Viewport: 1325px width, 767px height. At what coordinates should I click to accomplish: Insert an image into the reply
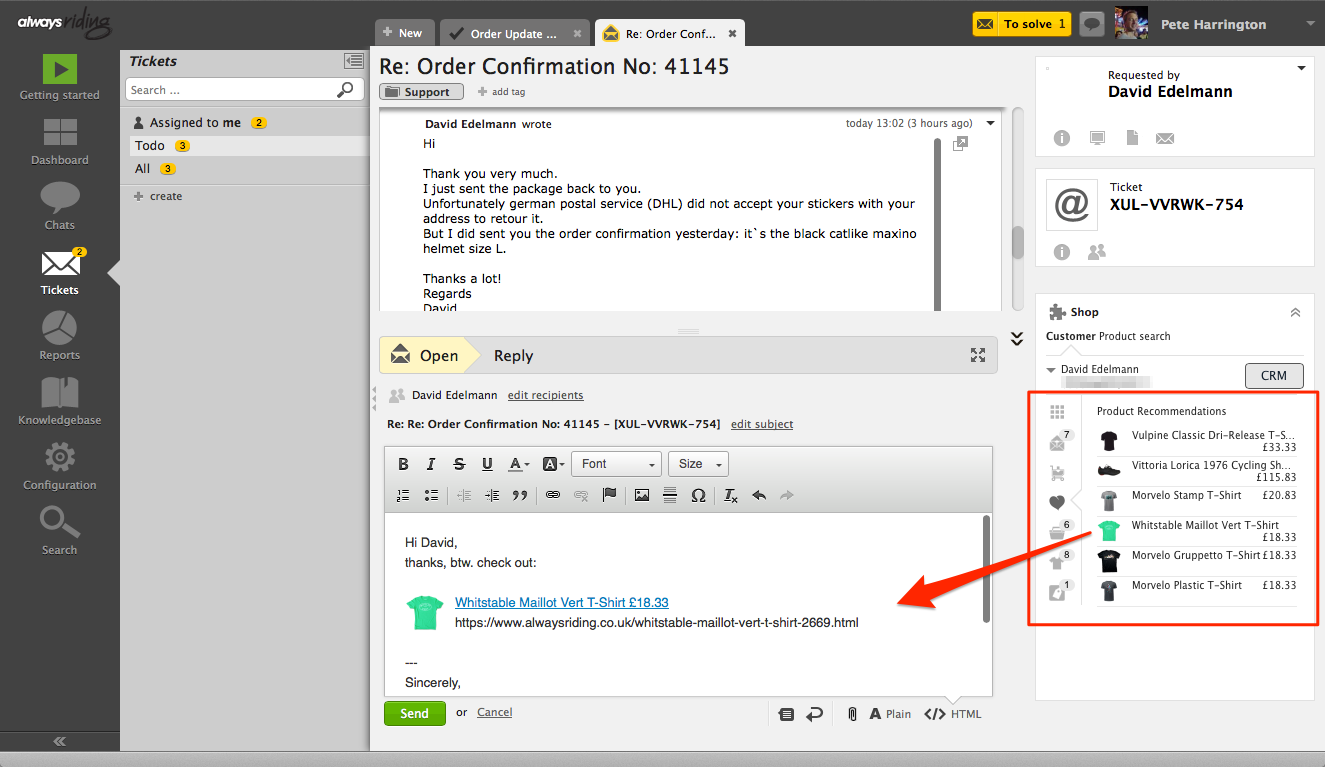point(642,495)
